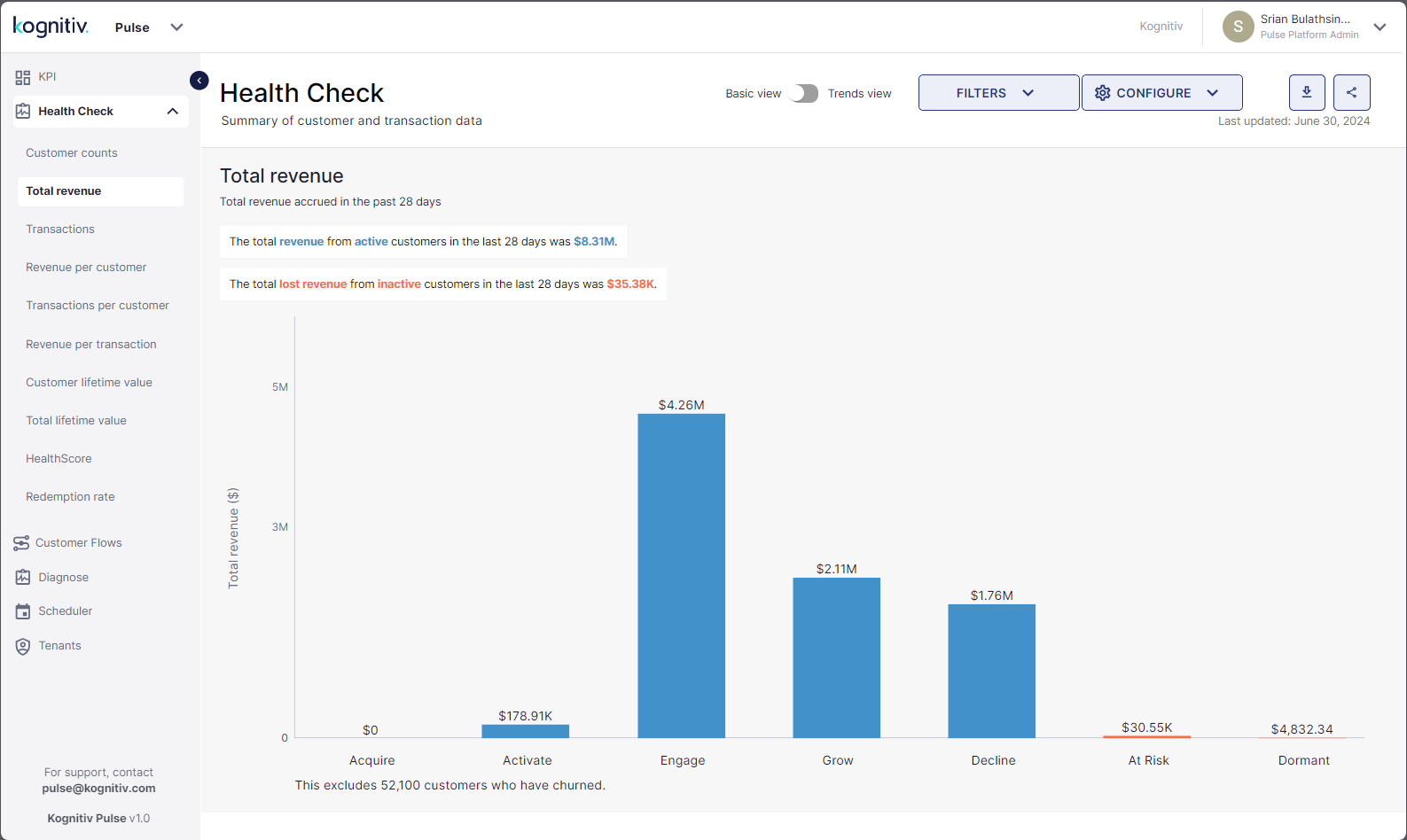Share the Health Check page
The width and height of the screenshot is (1407, 840).
1352,92
